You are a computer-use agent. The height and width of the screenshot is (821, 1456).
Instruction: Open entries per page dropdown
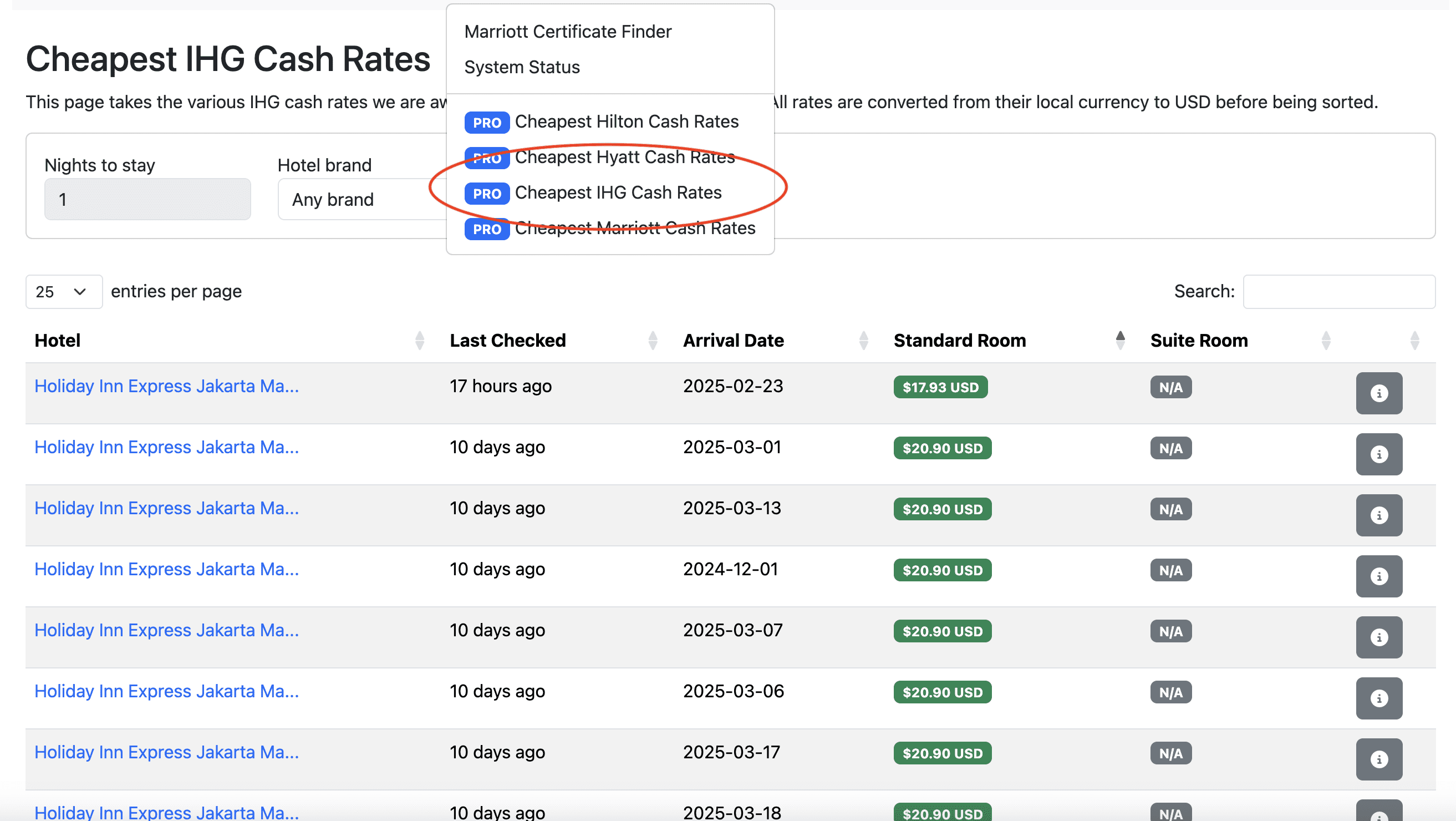pyautogui.click(x=64, y=292)
